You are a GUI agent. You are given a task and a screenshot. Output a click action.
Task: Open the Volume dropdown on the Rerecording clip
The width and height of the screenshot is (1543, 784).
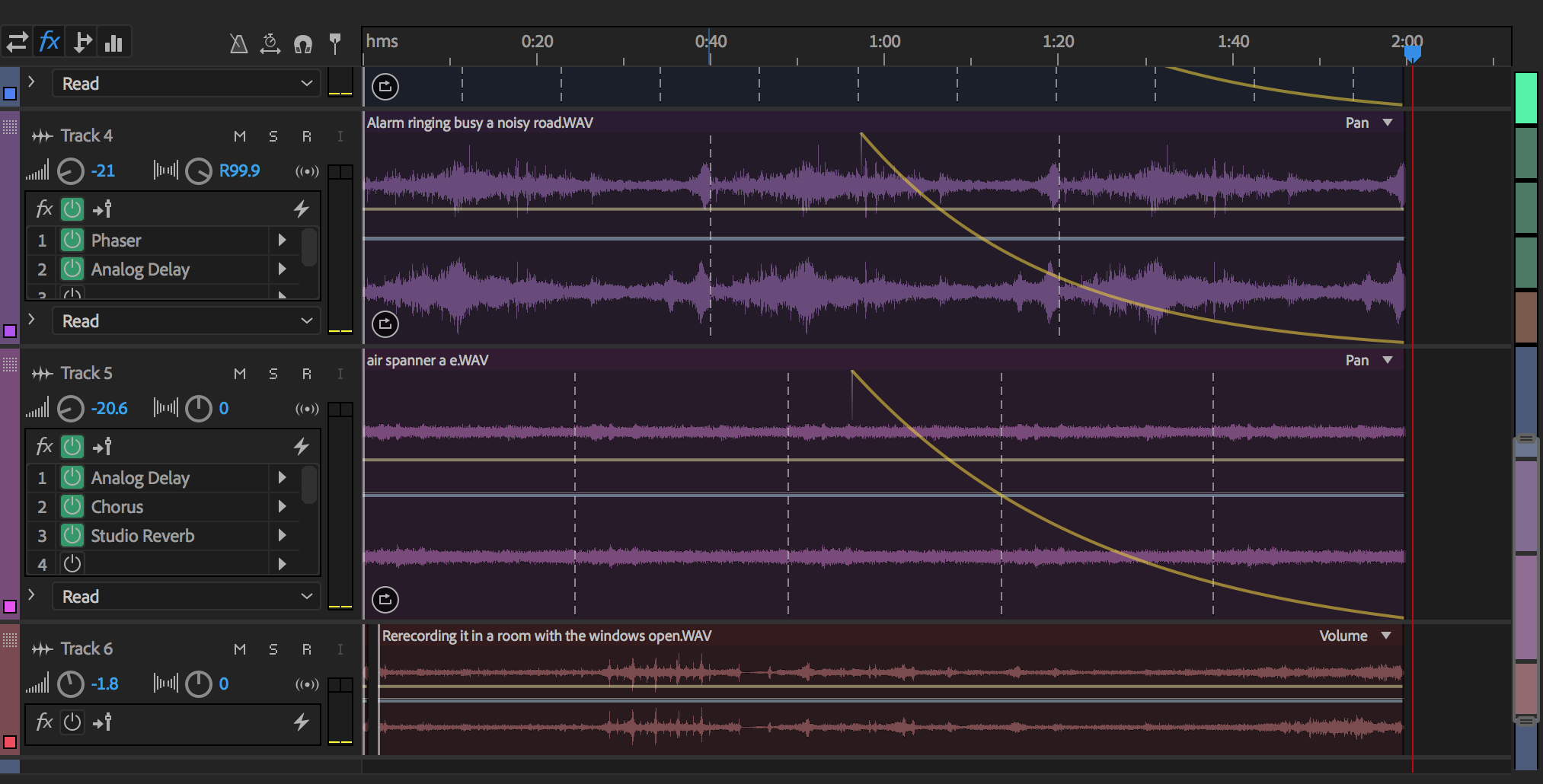[1388, 635]
